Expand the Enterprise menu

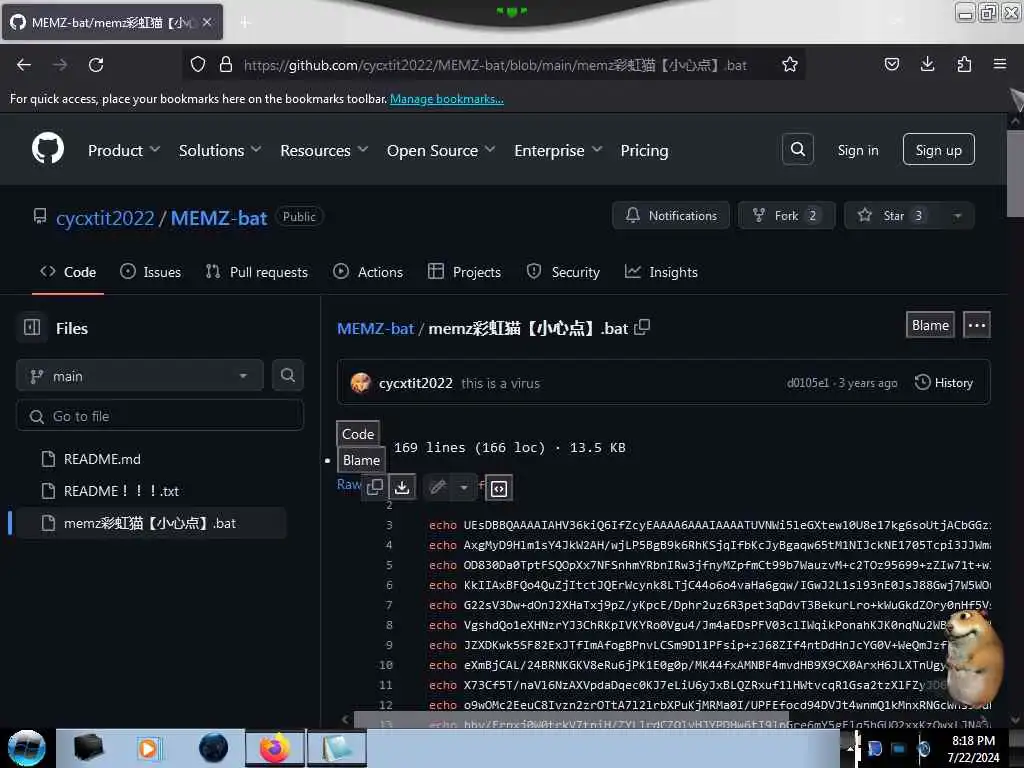point(558,150)
